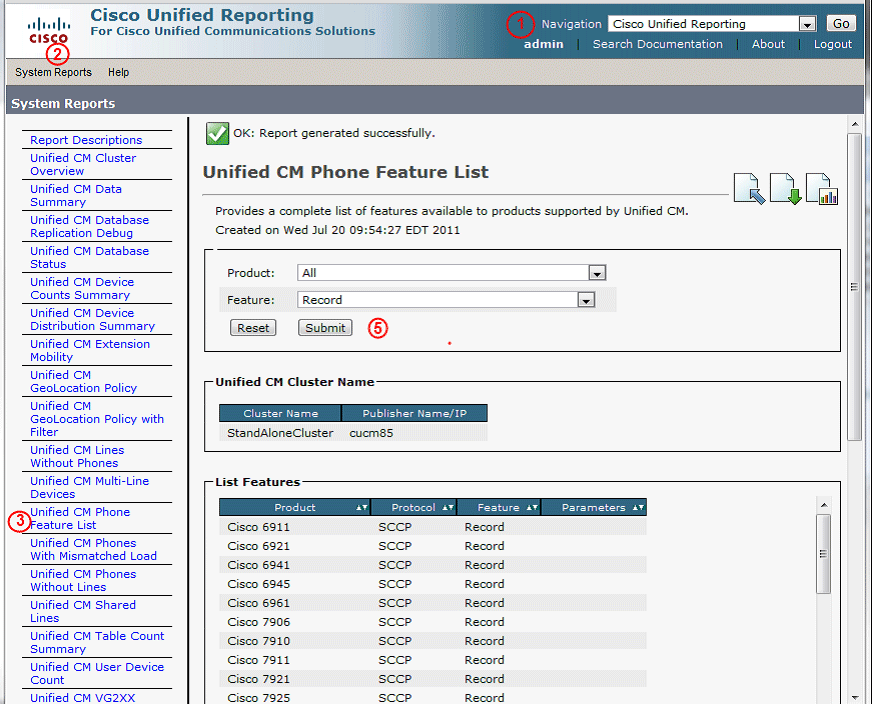Viewport: 872px width, 704px height.
Task: Sort the Product column using its arrows
Action: (361, 507)
